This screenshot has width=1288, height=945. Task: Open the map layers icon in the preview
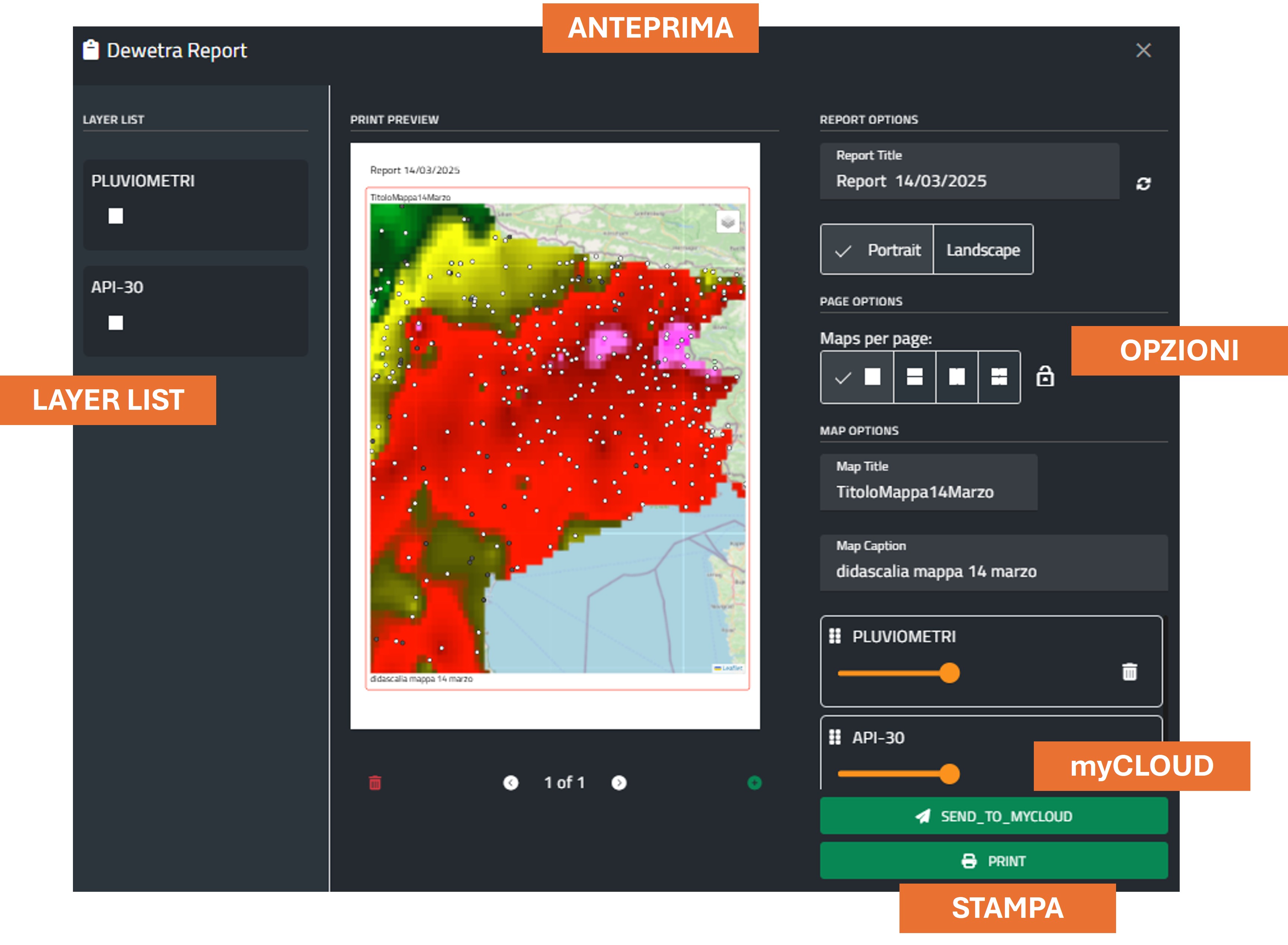(728, 221)
